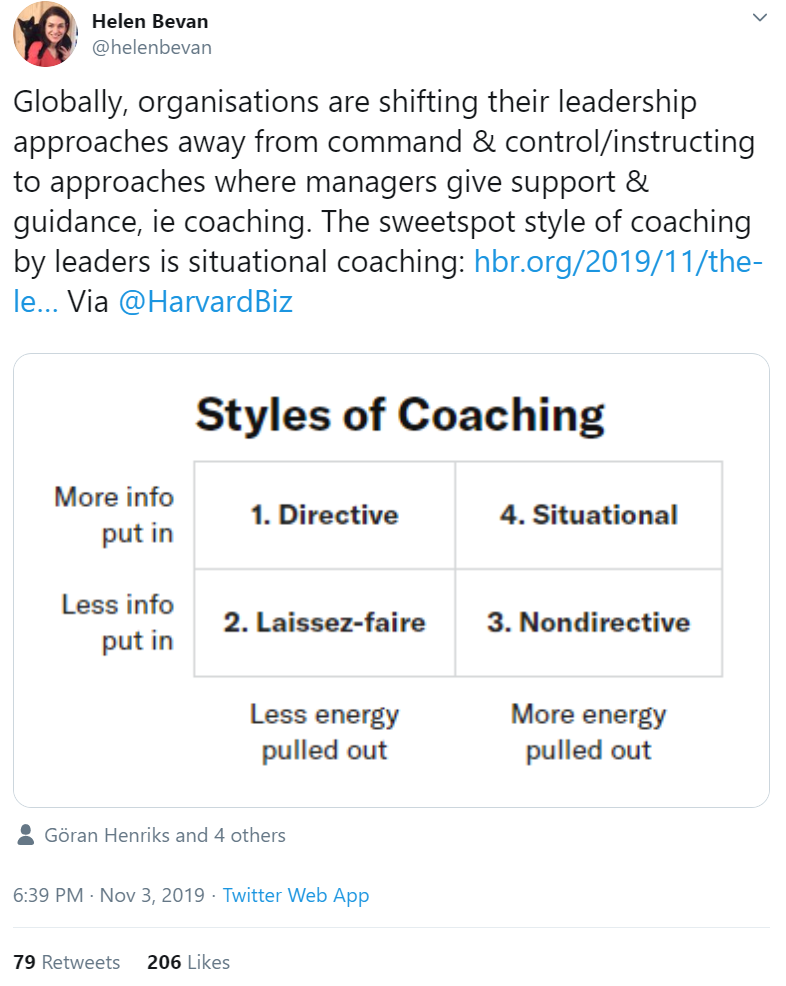Click the 6:39 PM Nov 3, 2019 timestamp
Screen dimensions: 786x986
109,895
